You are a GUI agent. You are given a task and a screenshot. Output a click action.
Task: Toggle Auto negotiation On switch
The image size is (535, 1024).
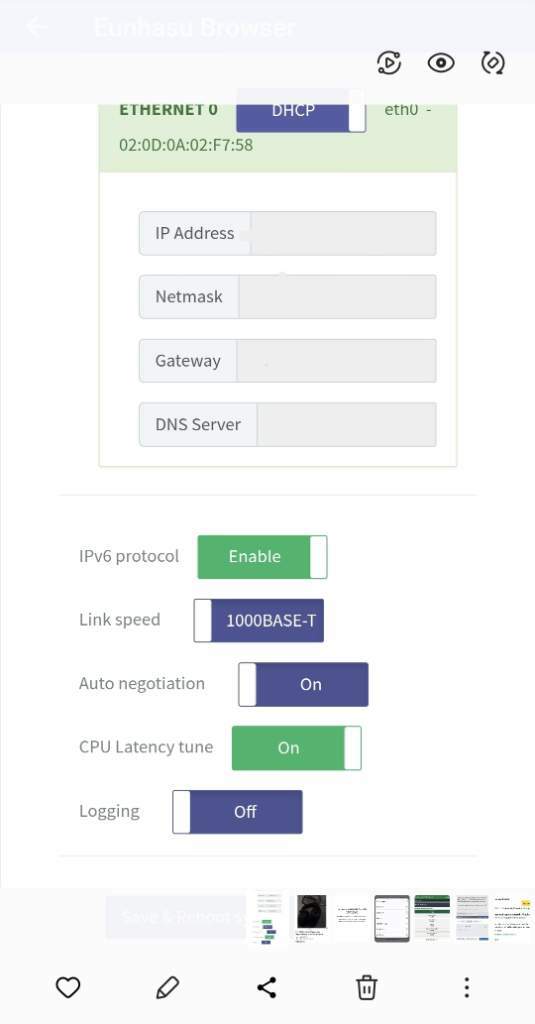pyautogui.click(x=303, y=684)
